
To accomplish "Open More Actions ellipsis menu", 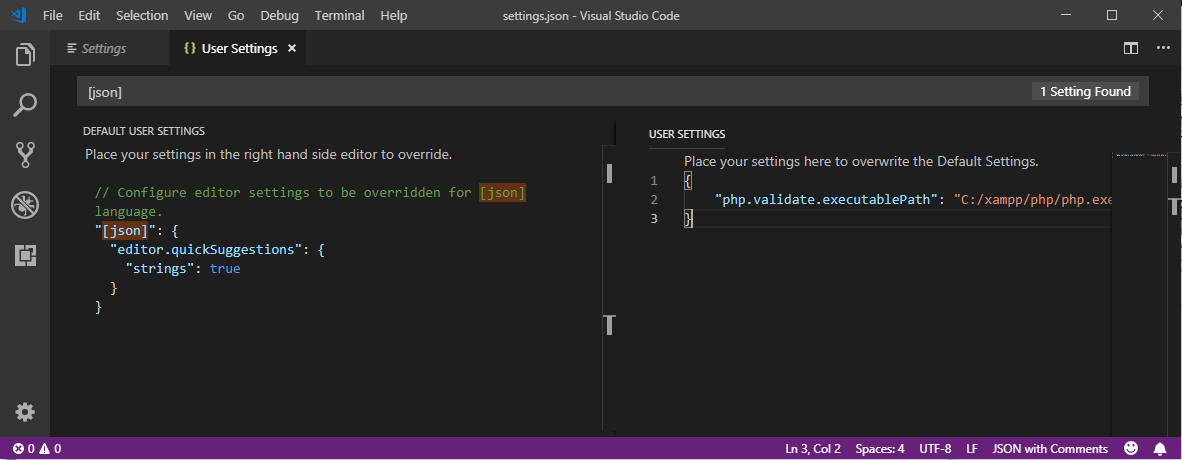I will pos(1163,48).
